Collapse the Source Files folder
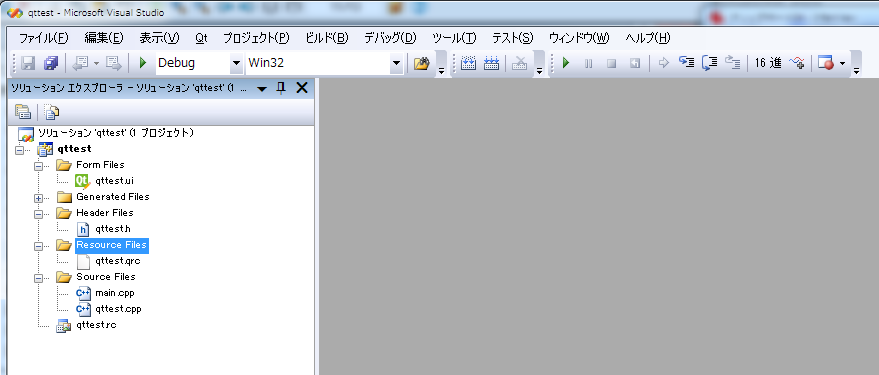 (x=39, y=277)
